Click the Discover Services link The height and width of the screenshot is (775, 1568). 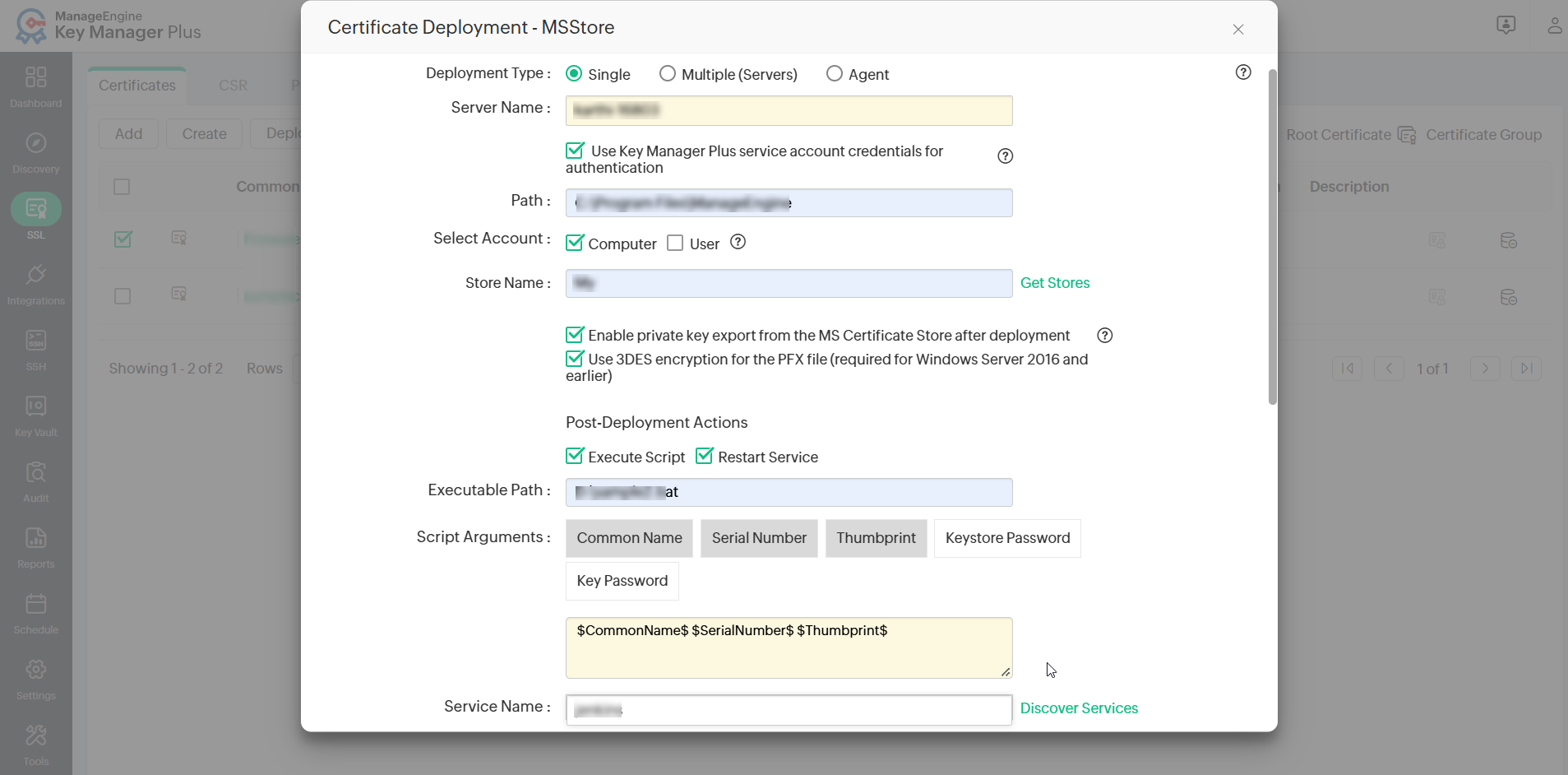pyautogui.click(x=1079, y=708)
